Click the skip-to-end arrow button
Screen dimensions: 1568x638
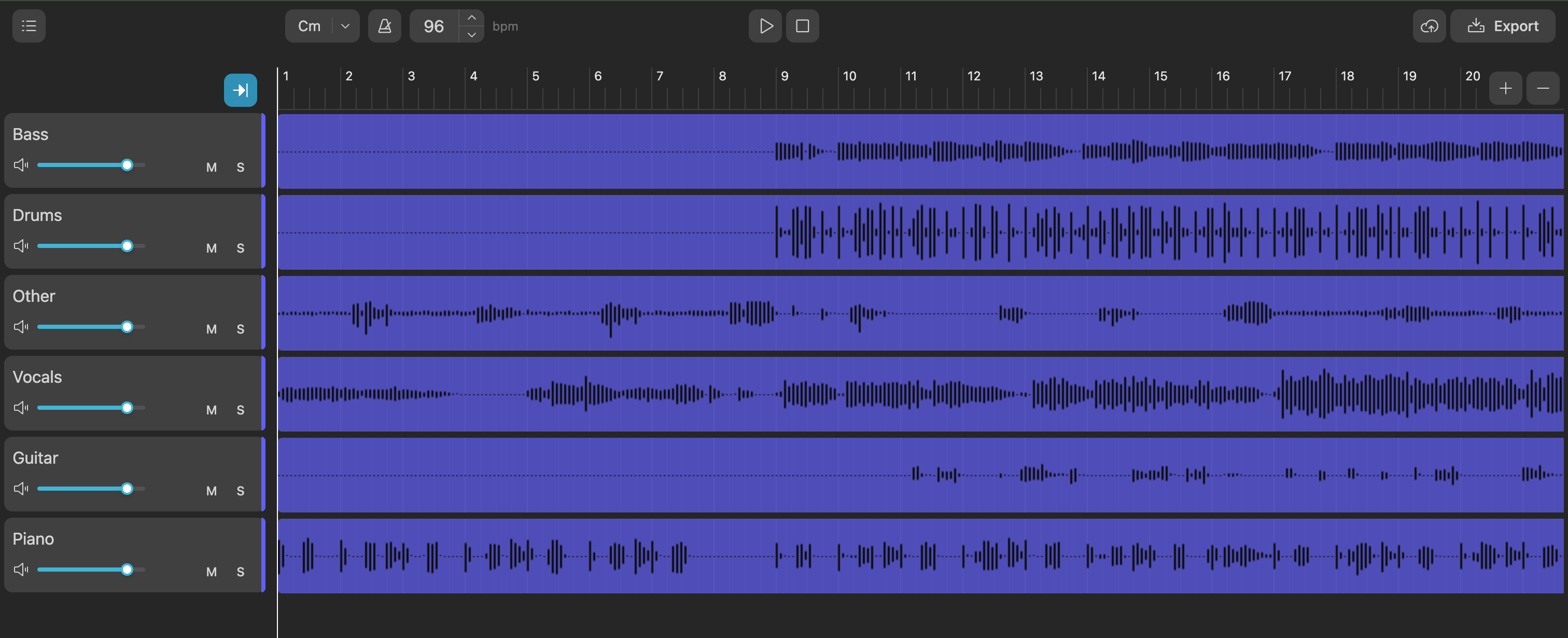tap(241, 90)
